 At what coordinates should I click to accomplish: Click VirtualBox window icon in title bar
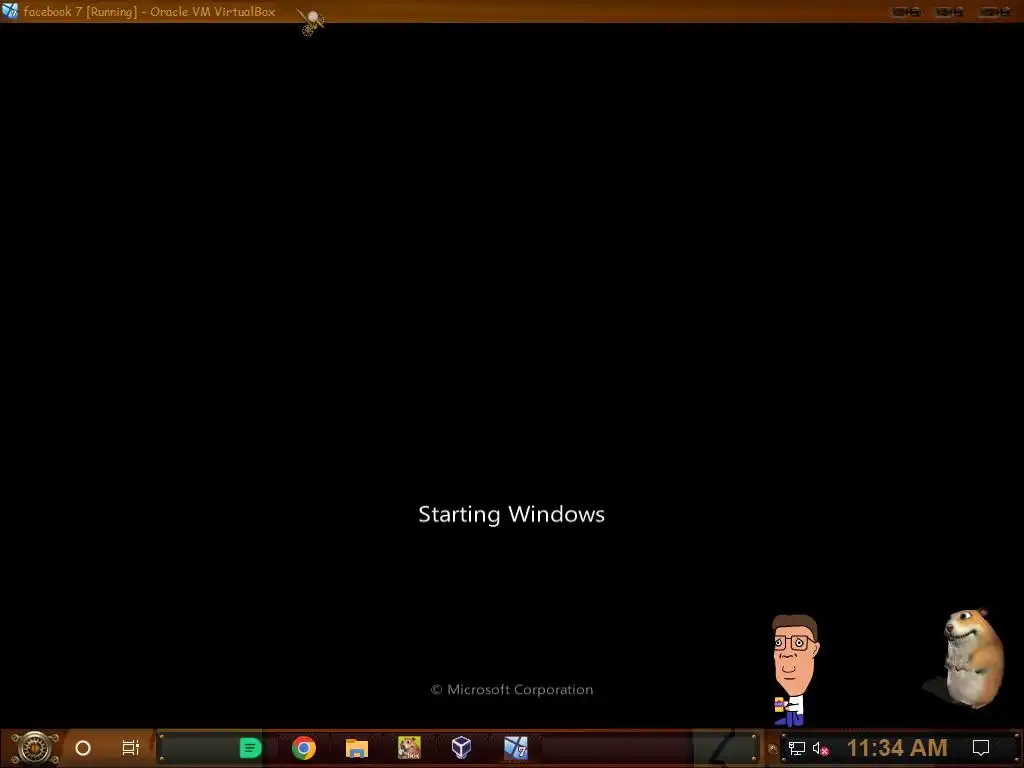pyautogui.click(x=10, y=11)
